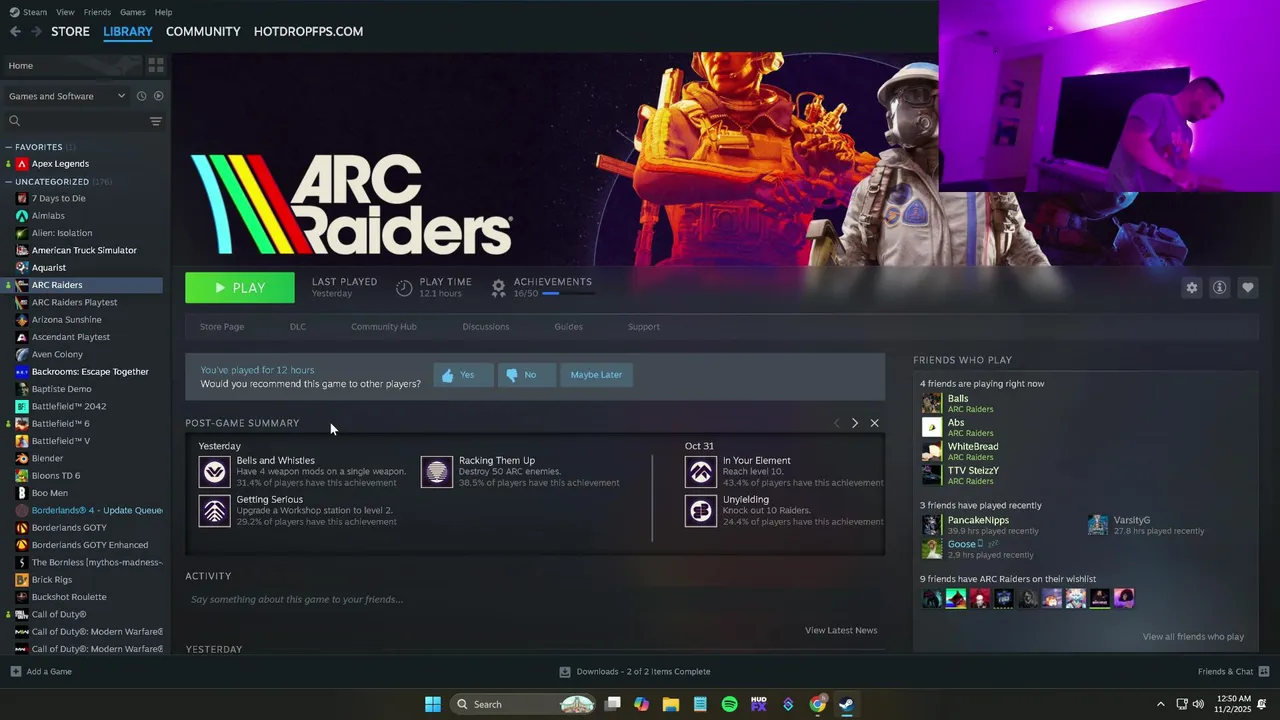This screenshot has width=1280, height=720.
Task: Show ready-to-play games filter icon
Action: (x=158, y=96)
